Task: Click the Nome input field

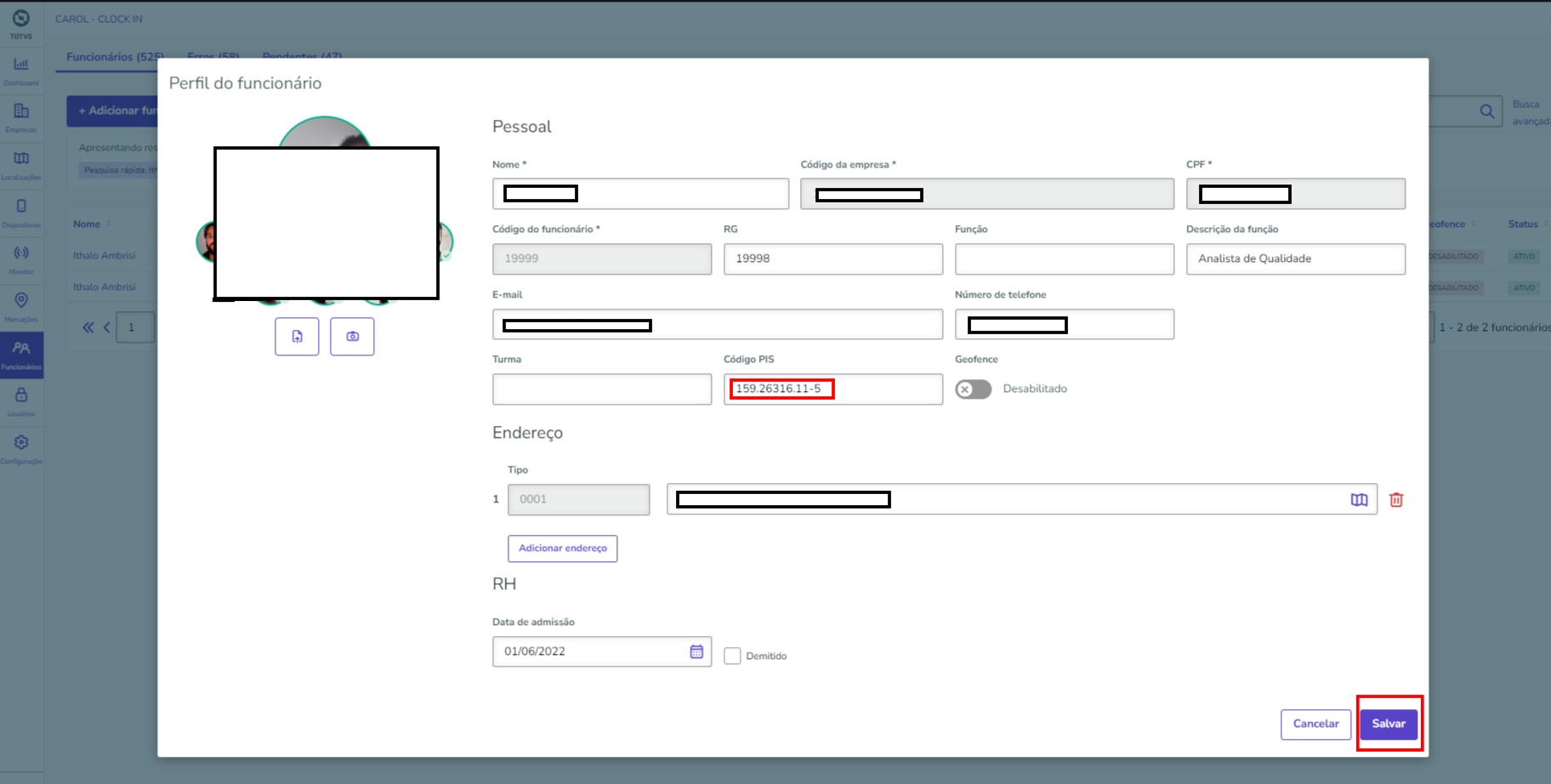Action: (640, 194)
